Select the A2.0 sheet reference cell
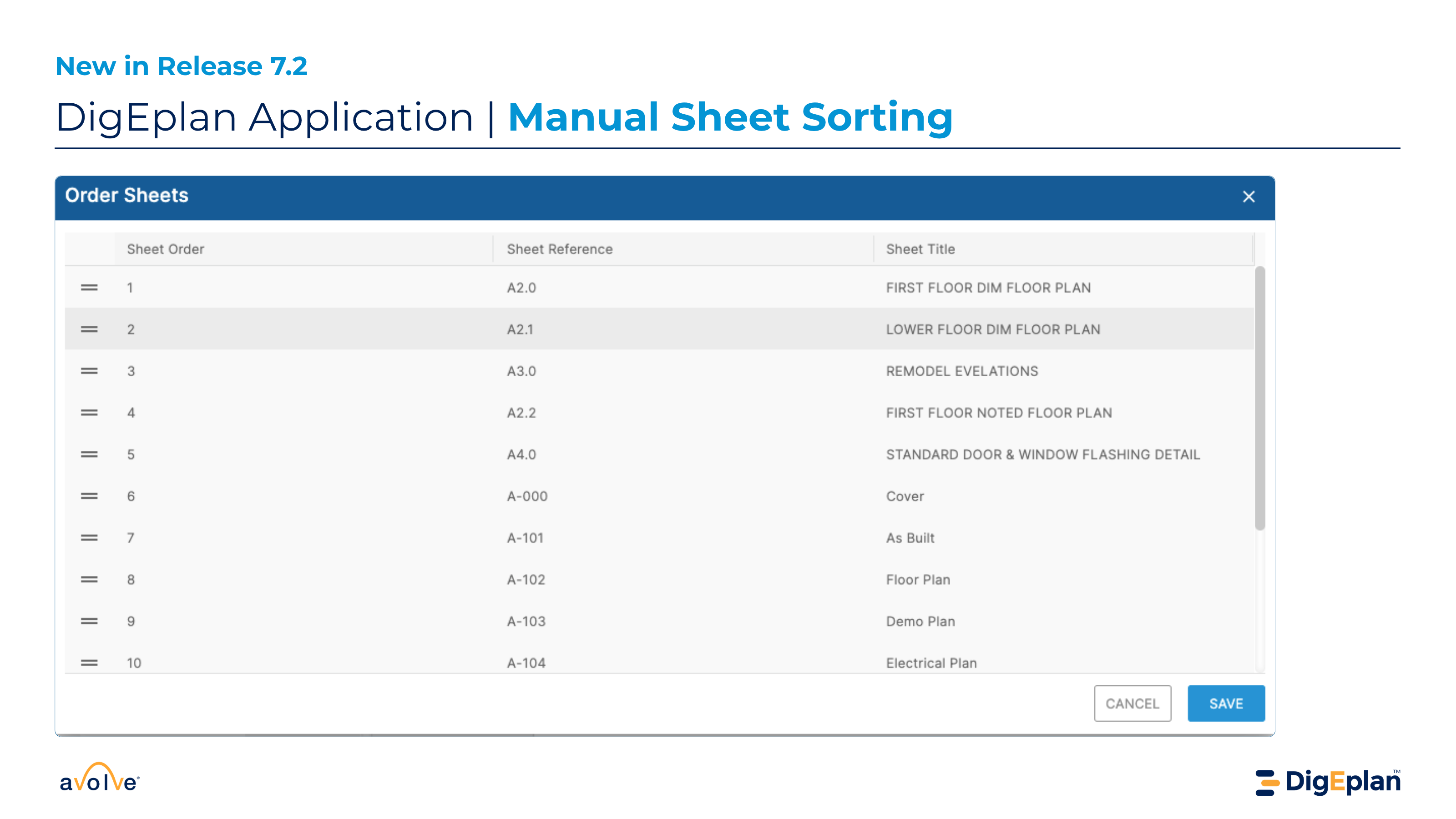Screen dimensions: 1456x819 pyautogui.click(x=521, y=288)
